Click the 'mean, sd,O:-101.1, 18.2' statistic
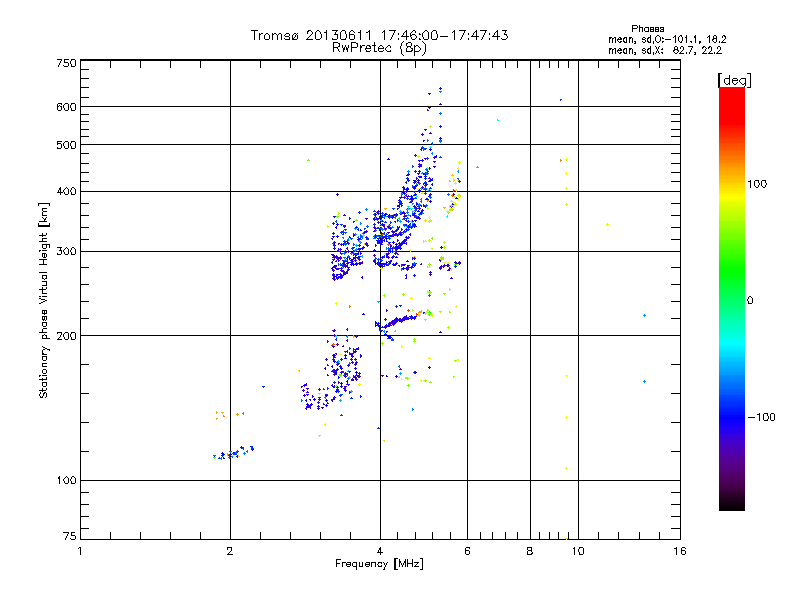This screenshot has height=600, width=800. (667, 39)
